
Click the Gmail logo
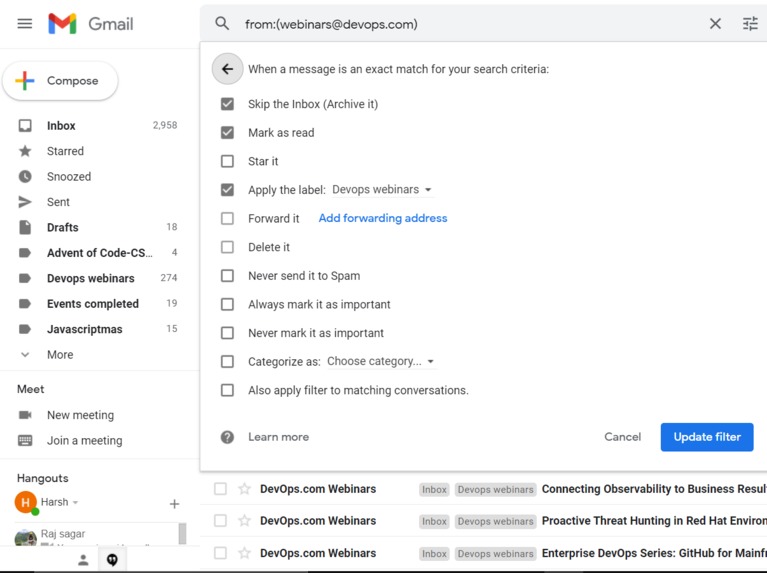click(x=91, y=23)
